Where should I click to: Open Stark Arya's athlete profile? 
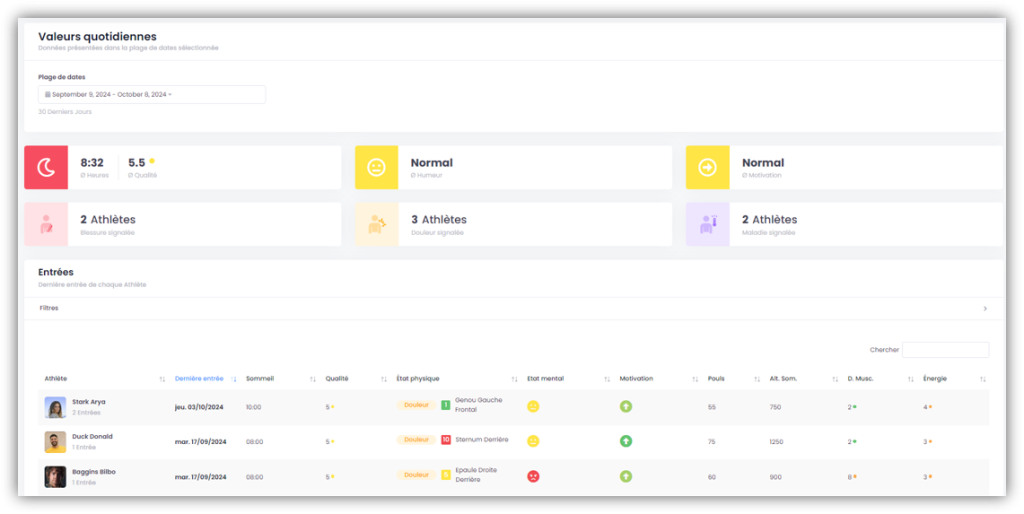[88, 401]
